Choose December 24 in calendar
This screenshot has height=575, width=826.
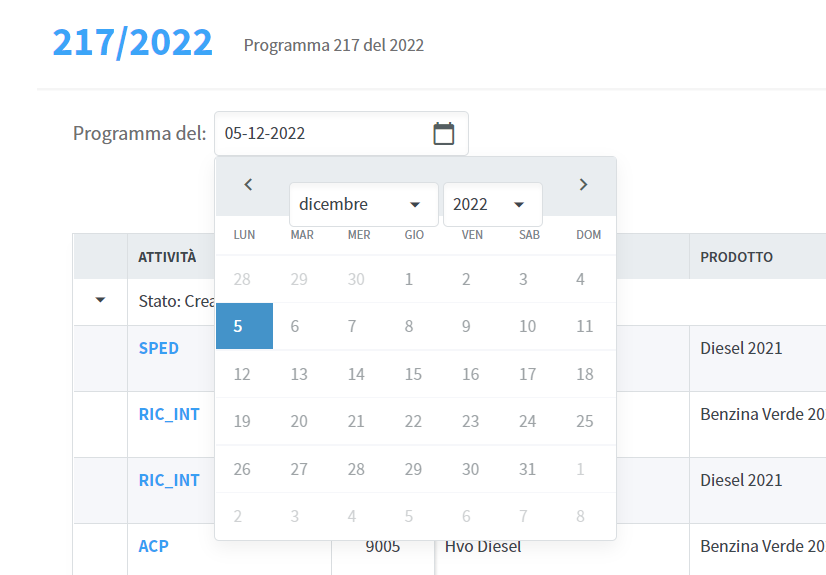point(530,421)
